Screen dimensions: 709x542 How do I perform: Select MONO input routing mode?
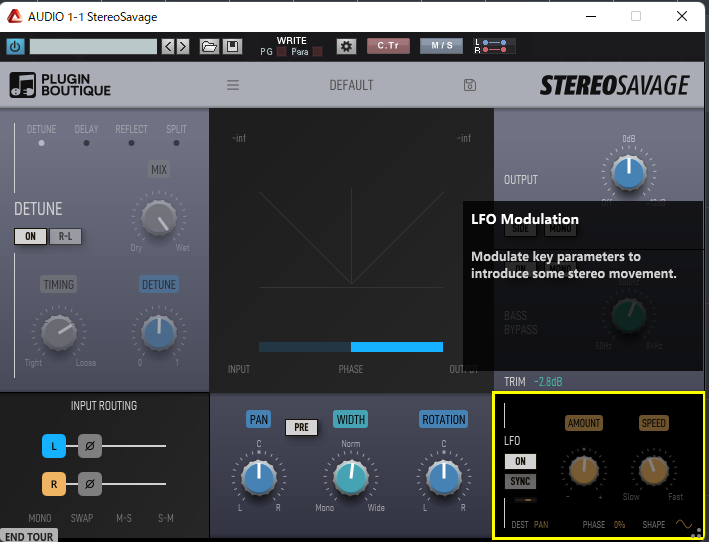pyautogui.click(x=40, y=518)
